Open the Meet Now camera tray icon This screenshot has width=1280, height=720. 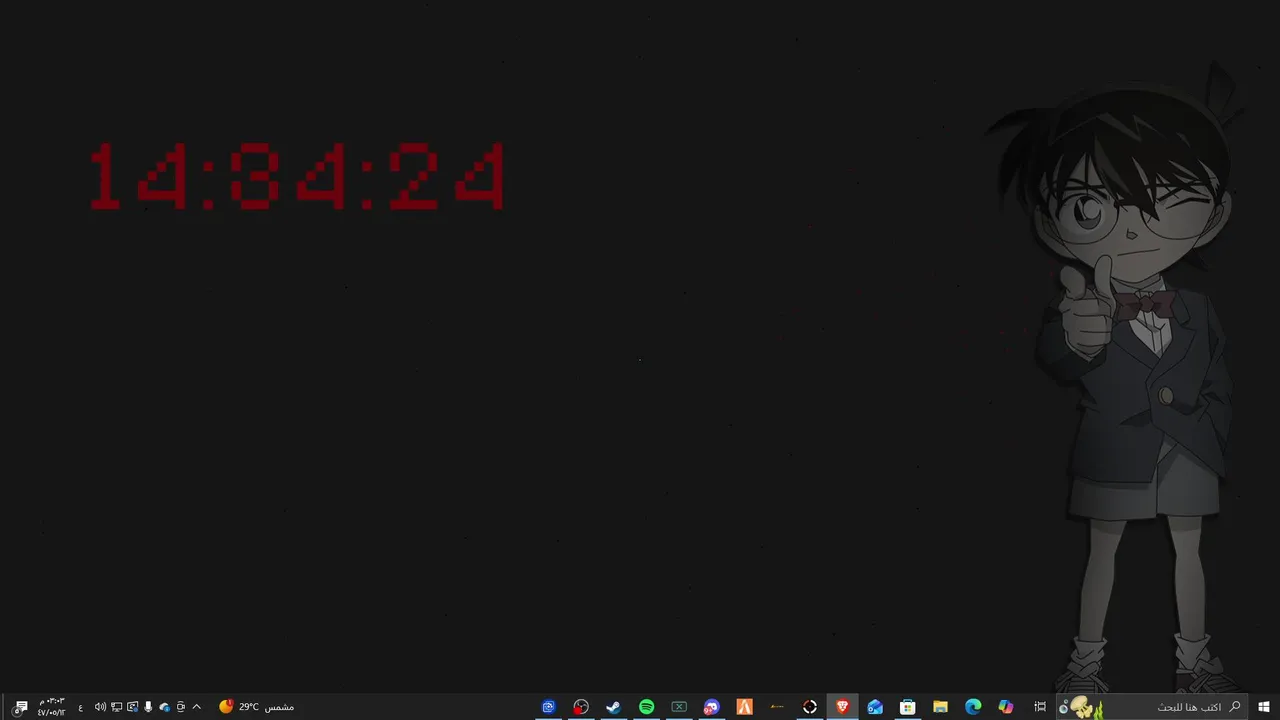point(181,707)
